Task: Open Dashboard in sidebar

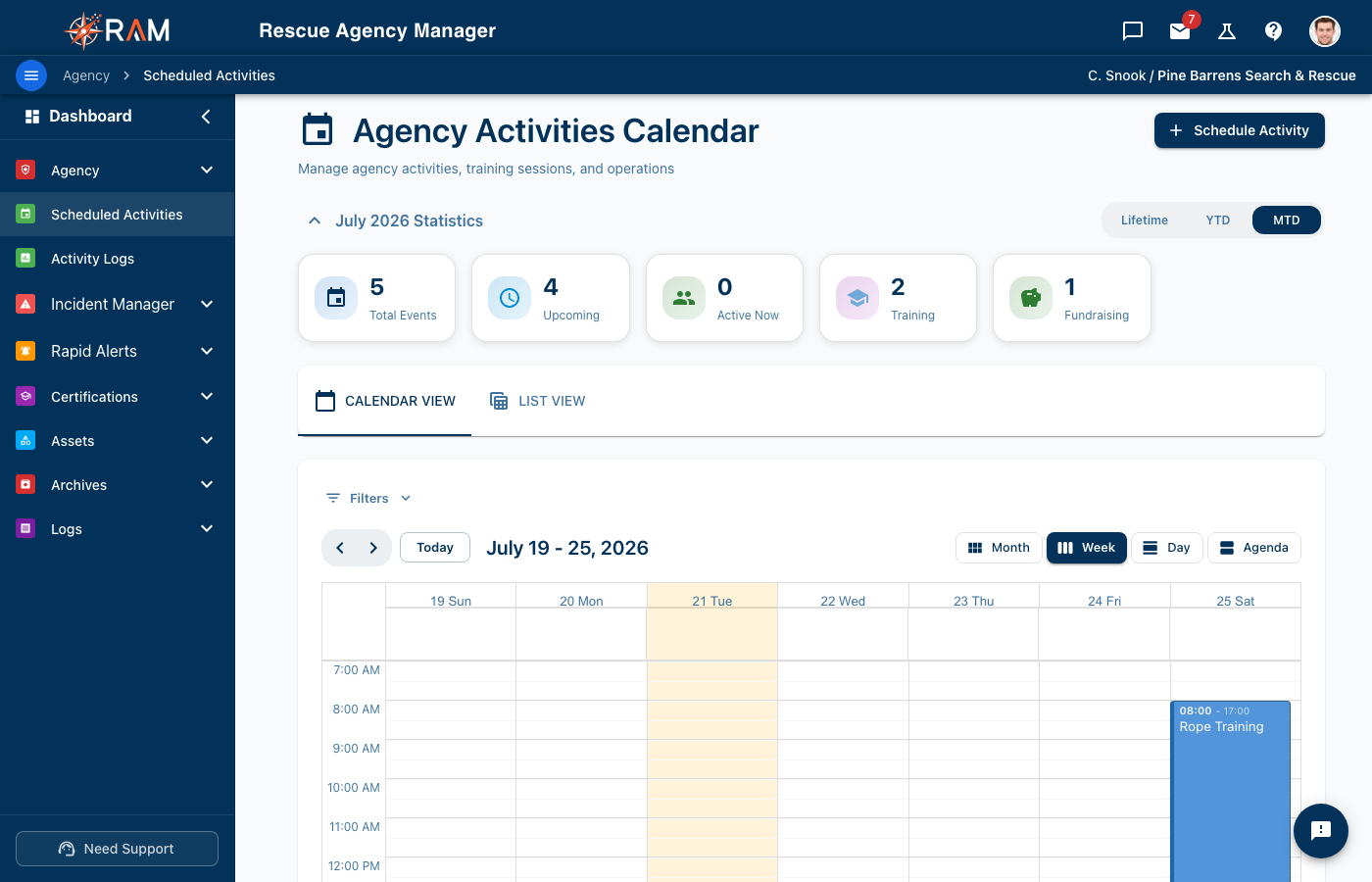Action: pos(90,117)
